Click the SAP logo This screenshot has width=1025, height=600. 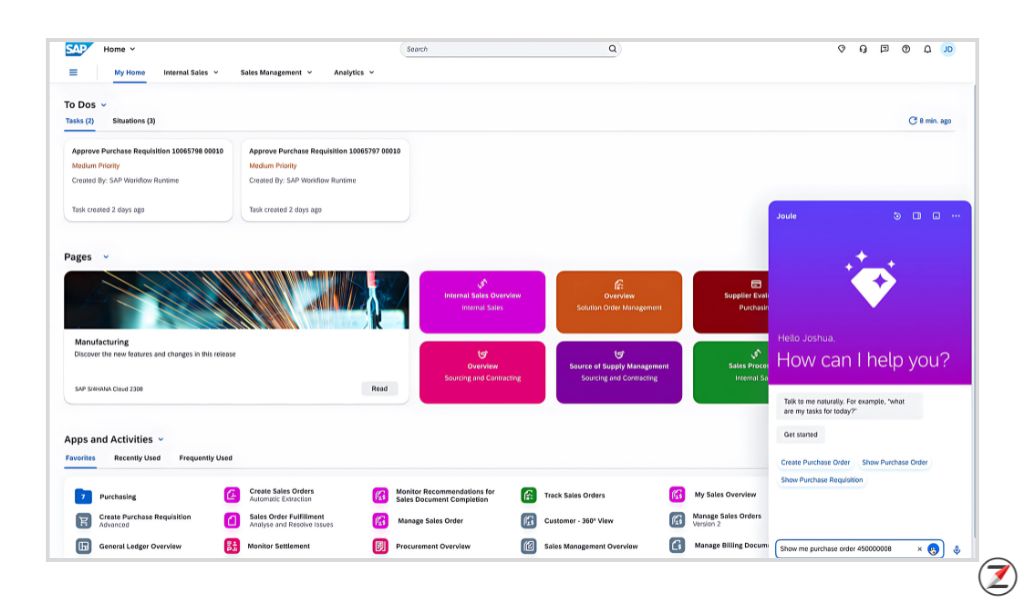pos(78,49)
